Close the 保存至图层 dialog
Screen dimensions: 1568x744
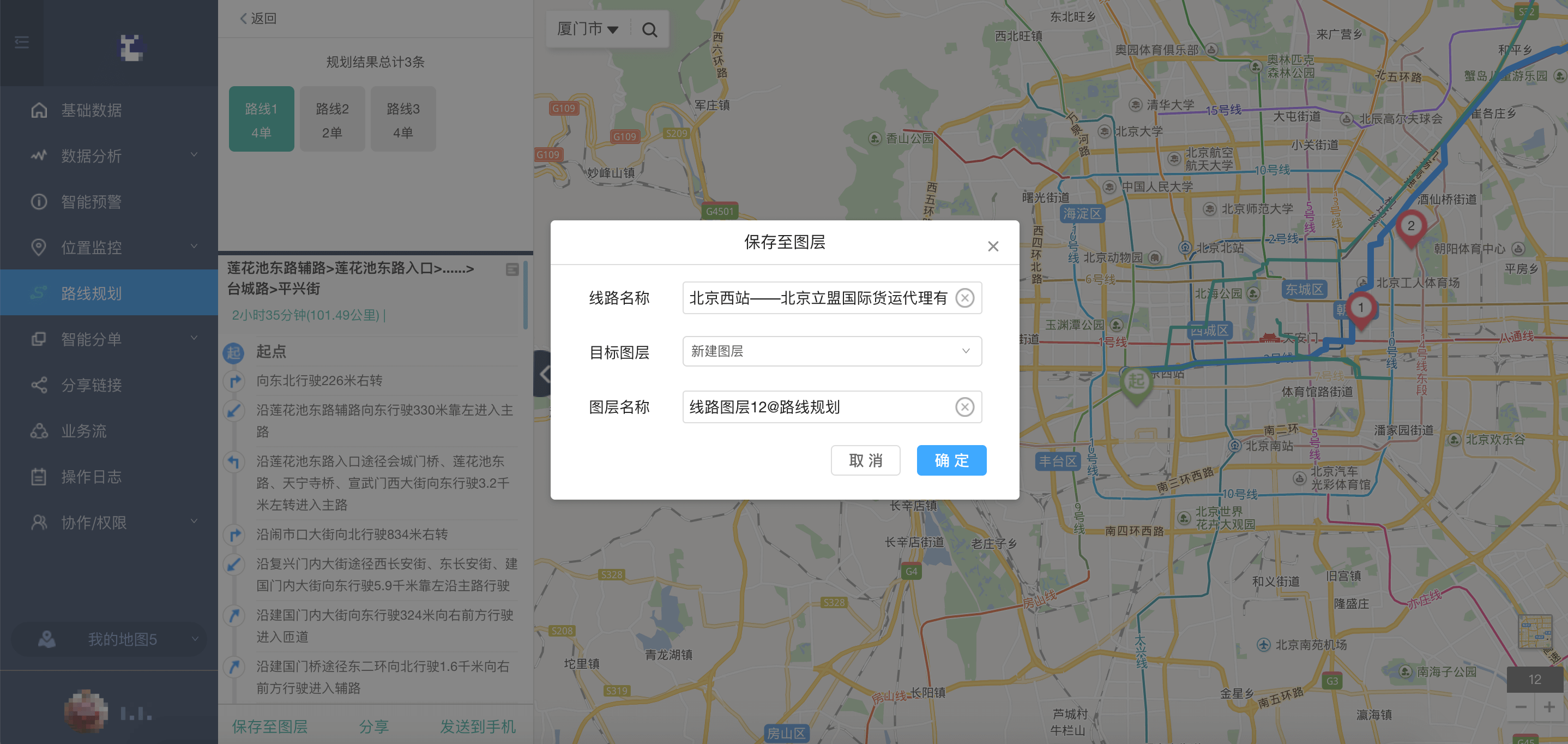[x=993, y=246]
